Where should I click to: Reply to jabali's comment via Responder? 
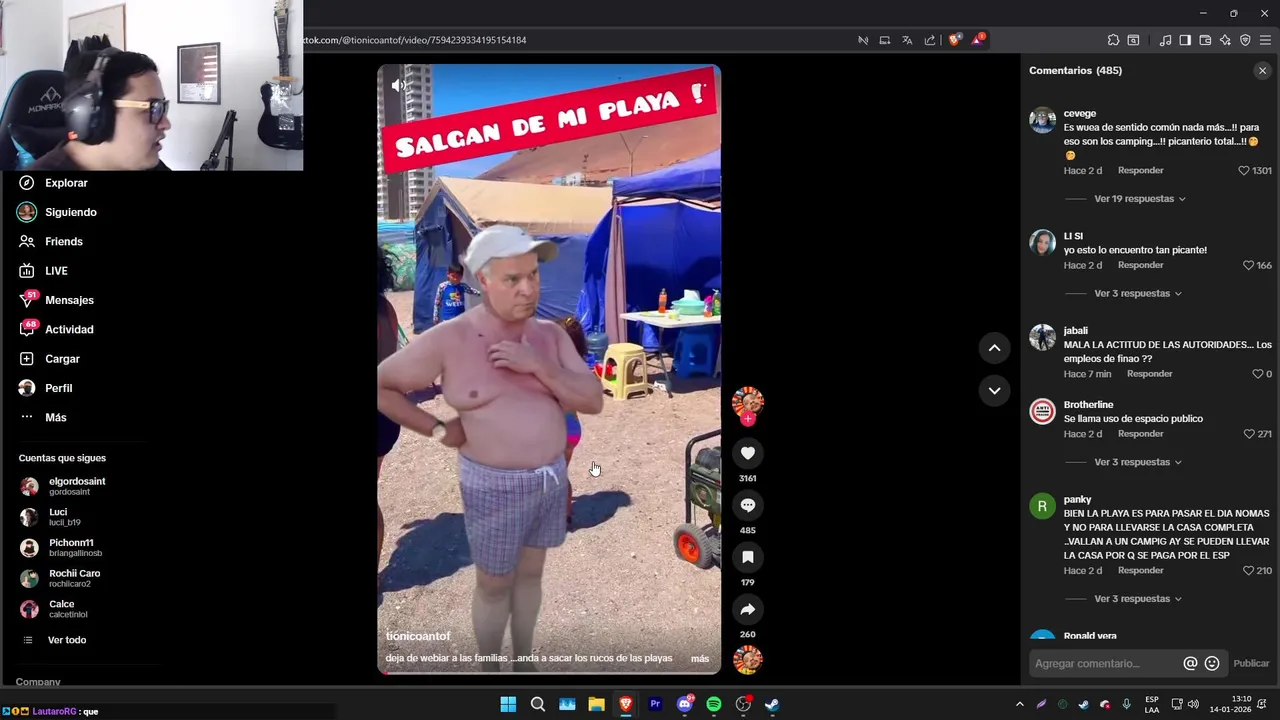click(1149, 374)
